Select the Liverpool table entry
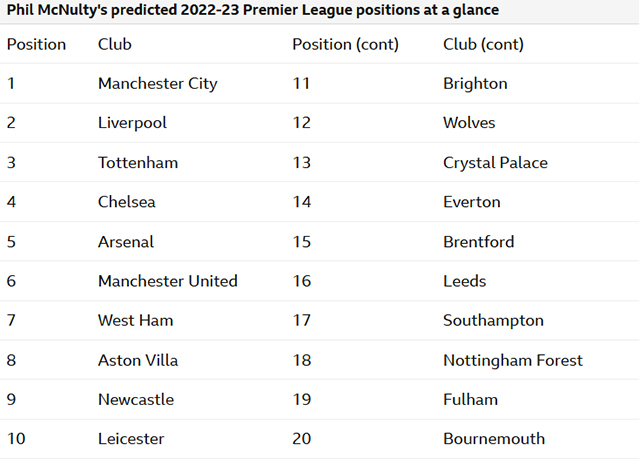Image resolution: width=640 pixels, height=465 pixels. tap(132, 123)
